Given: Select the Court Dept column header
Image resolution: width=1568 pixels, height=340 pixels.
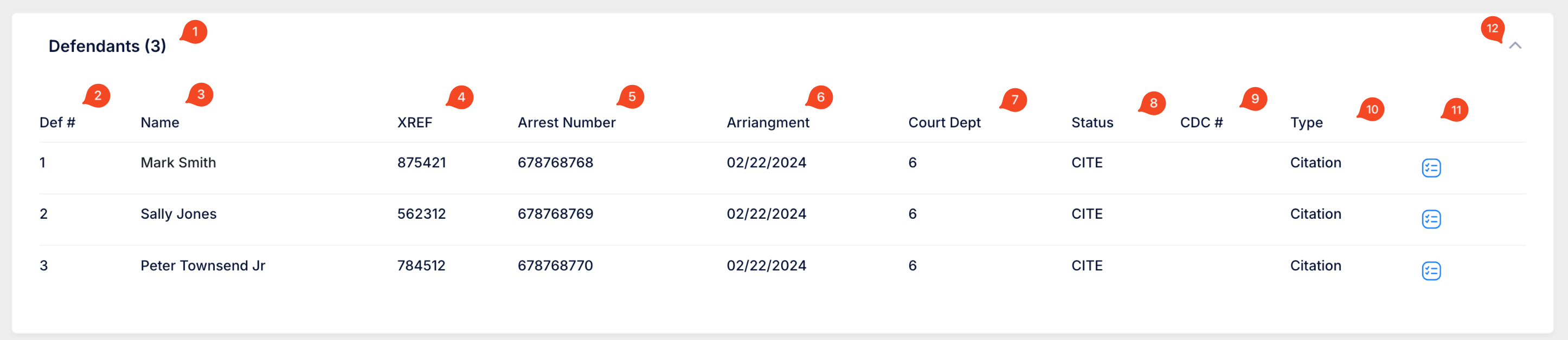Looking at the screenshot, I should [944, 123].
